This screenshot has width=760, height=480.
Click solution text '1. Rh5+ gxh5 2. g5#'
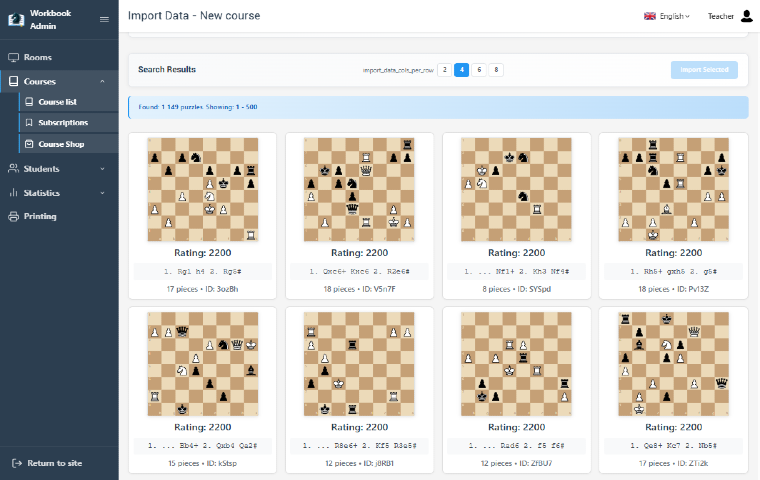click(673, 272)
